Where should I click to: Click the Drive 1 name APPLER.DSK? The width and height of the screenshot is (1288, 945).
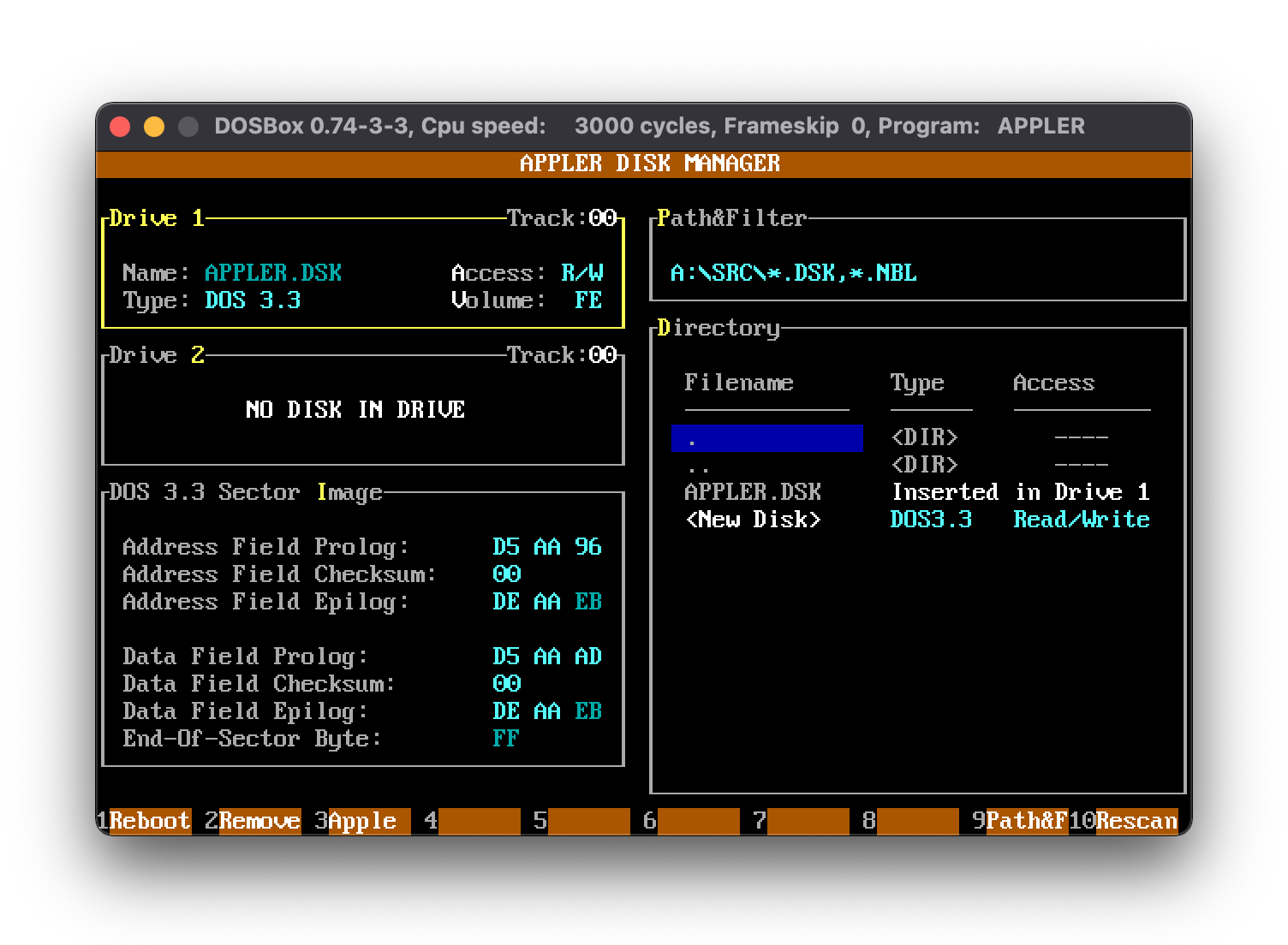(x=273, y=273)
